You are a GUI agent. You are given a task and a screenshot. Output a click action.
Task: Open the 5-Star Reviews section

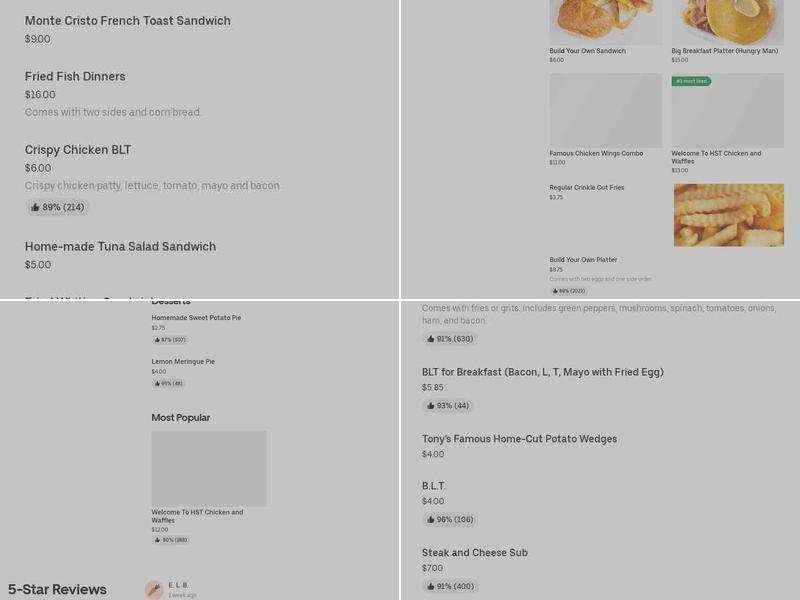click(x=58, y=589)
